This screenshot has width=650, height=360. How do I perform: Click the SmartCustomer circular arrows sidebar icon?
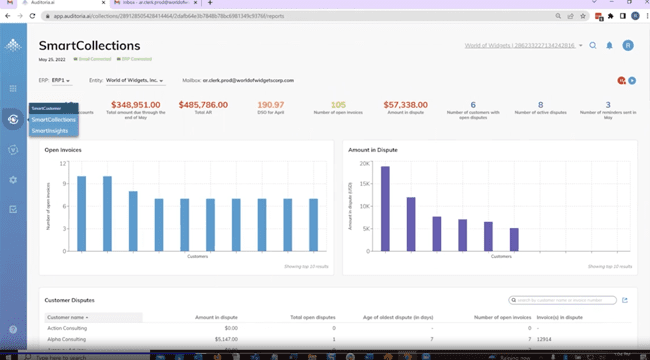13,119
